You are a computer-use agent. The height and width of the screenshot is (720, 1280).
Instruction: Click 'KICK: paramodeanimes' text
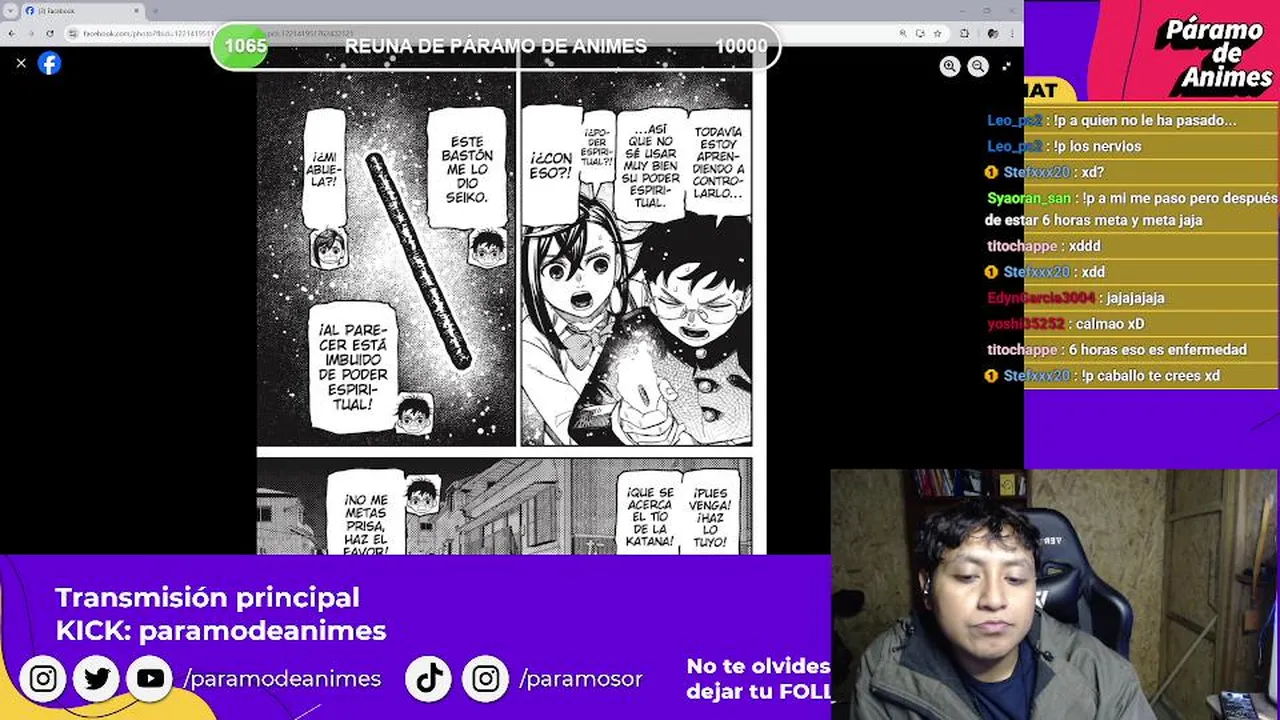(221, 630)
